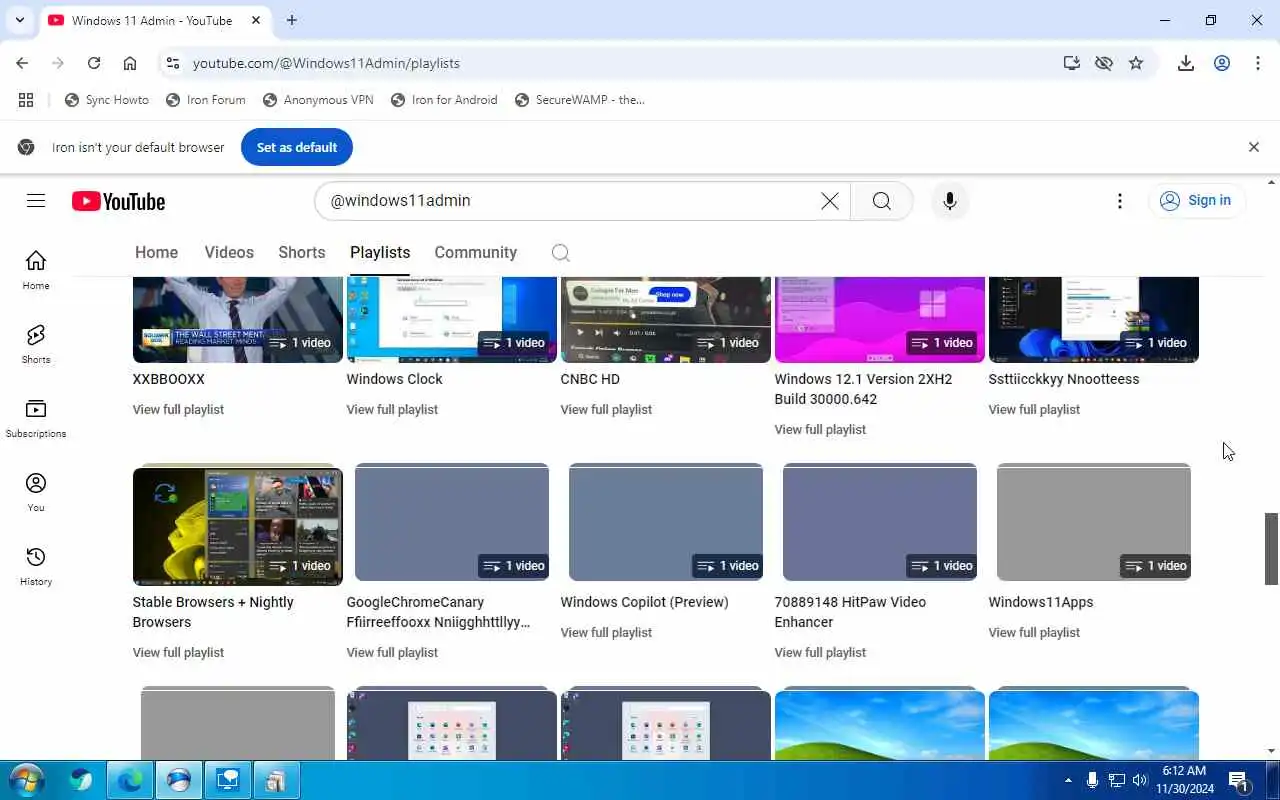Open the Ssttiicckkyy Nnootteess playlist title
The height and width of the screenshot is (800, 1280).
[1064, 379]
